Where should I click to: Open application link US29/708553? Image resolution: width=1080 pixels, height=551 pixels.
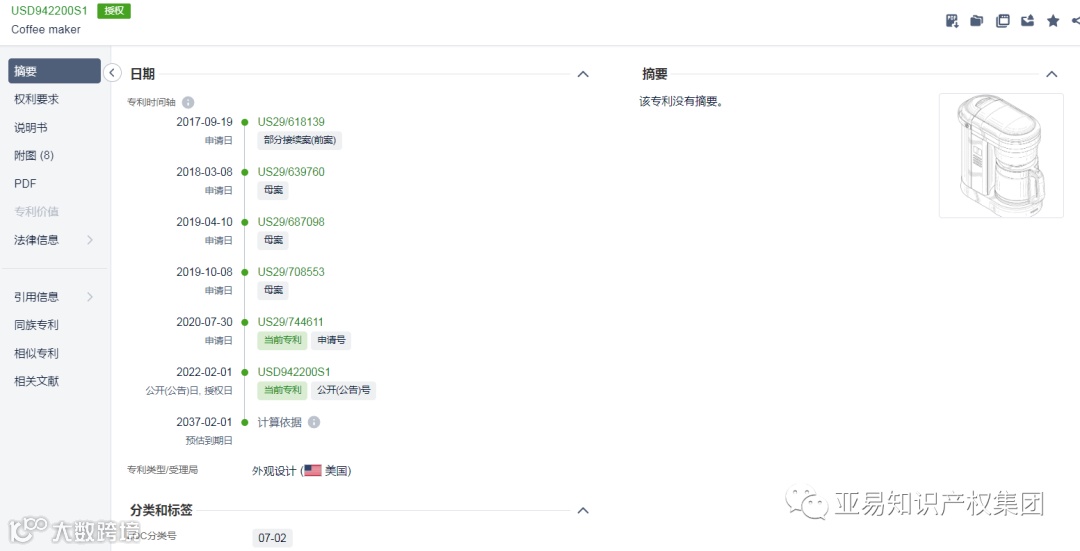pyautogui.click(x=291, y=271)
